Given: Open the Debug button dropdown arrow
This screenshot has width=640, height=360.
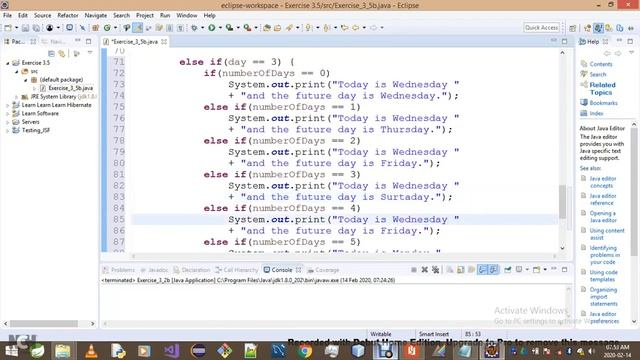Looking at the screenshot, I should pyautogui.click(x=202, y=28).
